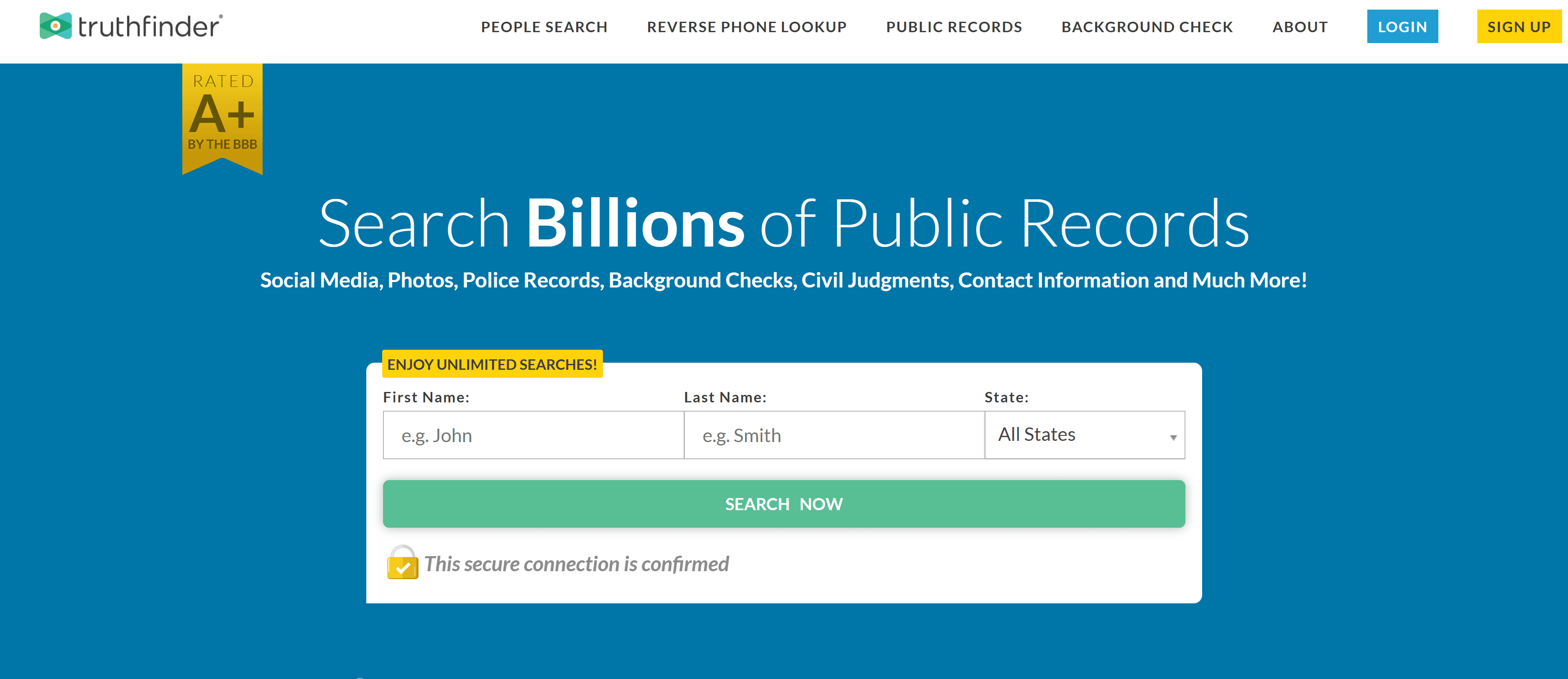Click the TruthFinder logo
The height and width of the screenshot is (679, 1568).
131,26
